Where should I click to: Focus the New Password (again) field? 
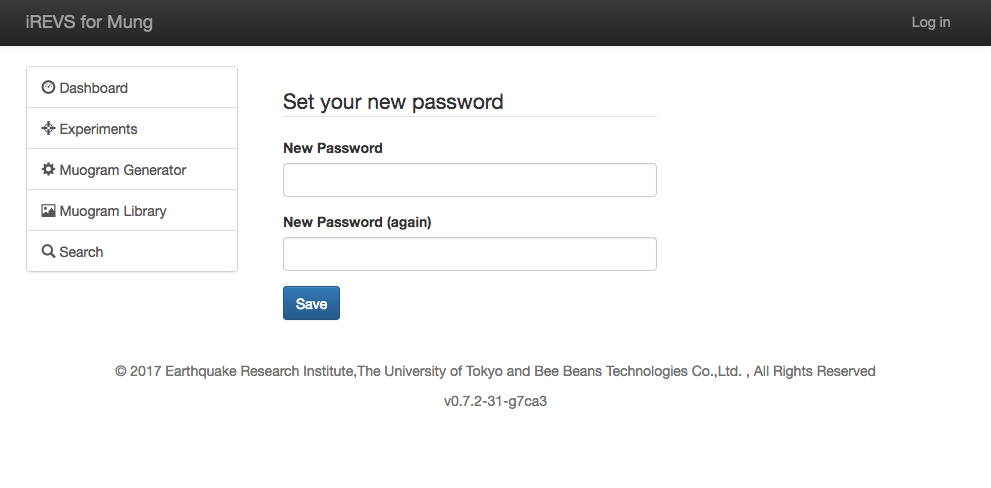pos(470,254)
